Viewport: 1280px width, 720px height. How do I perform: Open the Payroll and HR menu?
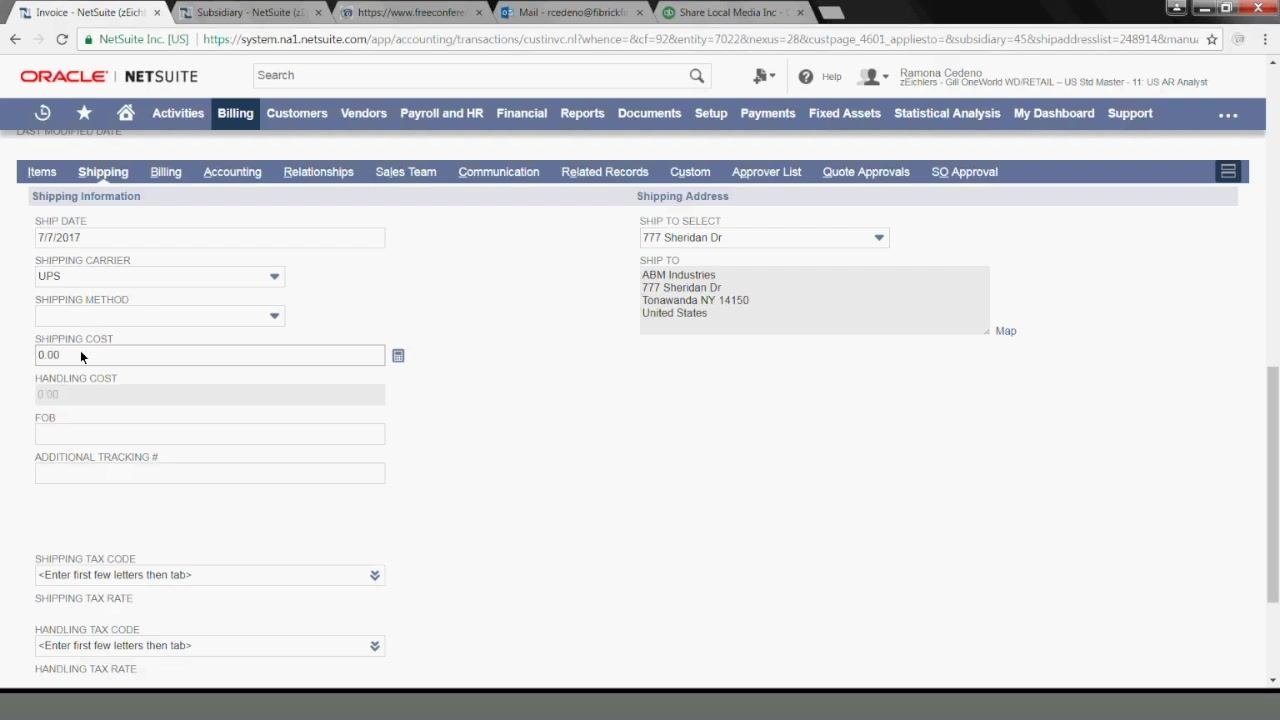click(x=441, y=113)
